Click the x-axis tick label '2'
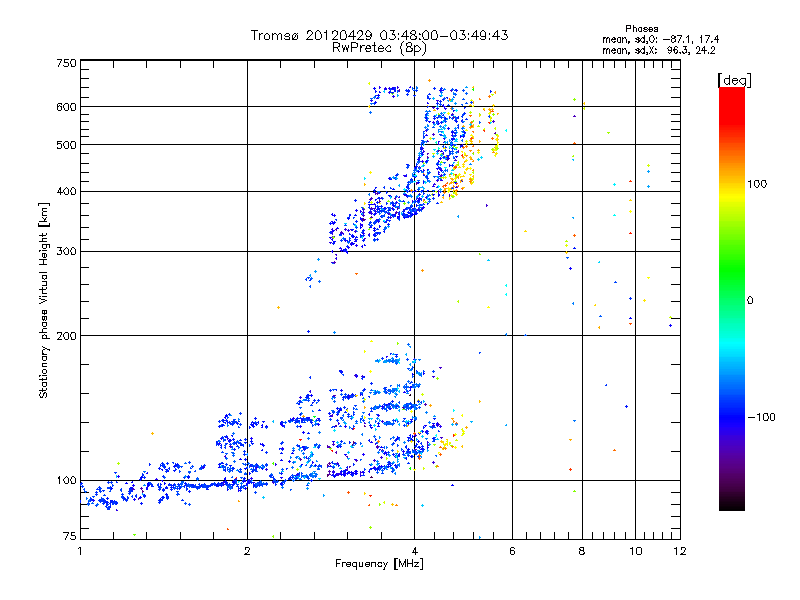800x600 pixels. [x=247, y=551]
